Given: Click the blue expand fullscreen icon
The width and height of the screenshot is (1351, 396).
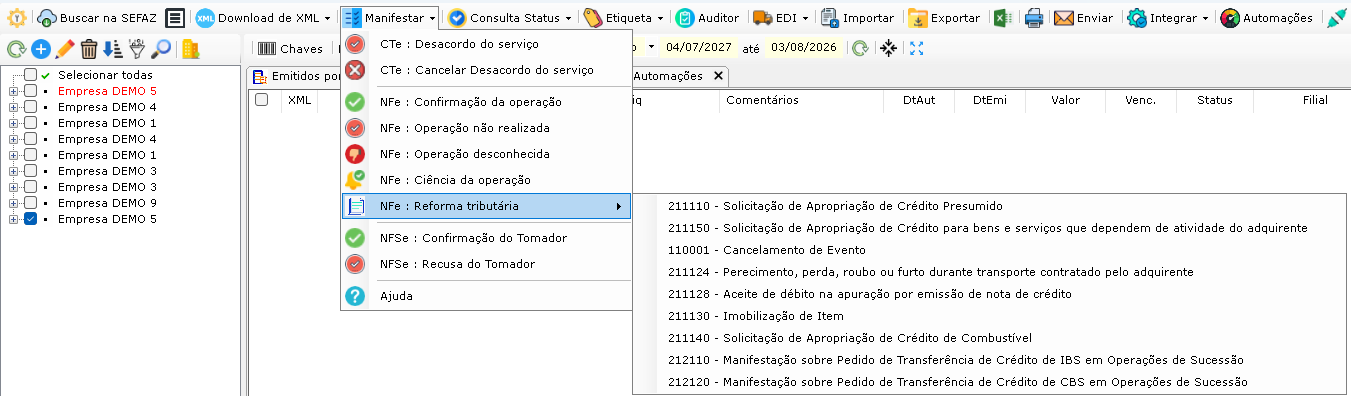Looking at the screenshot, I should tap(916, 48).
